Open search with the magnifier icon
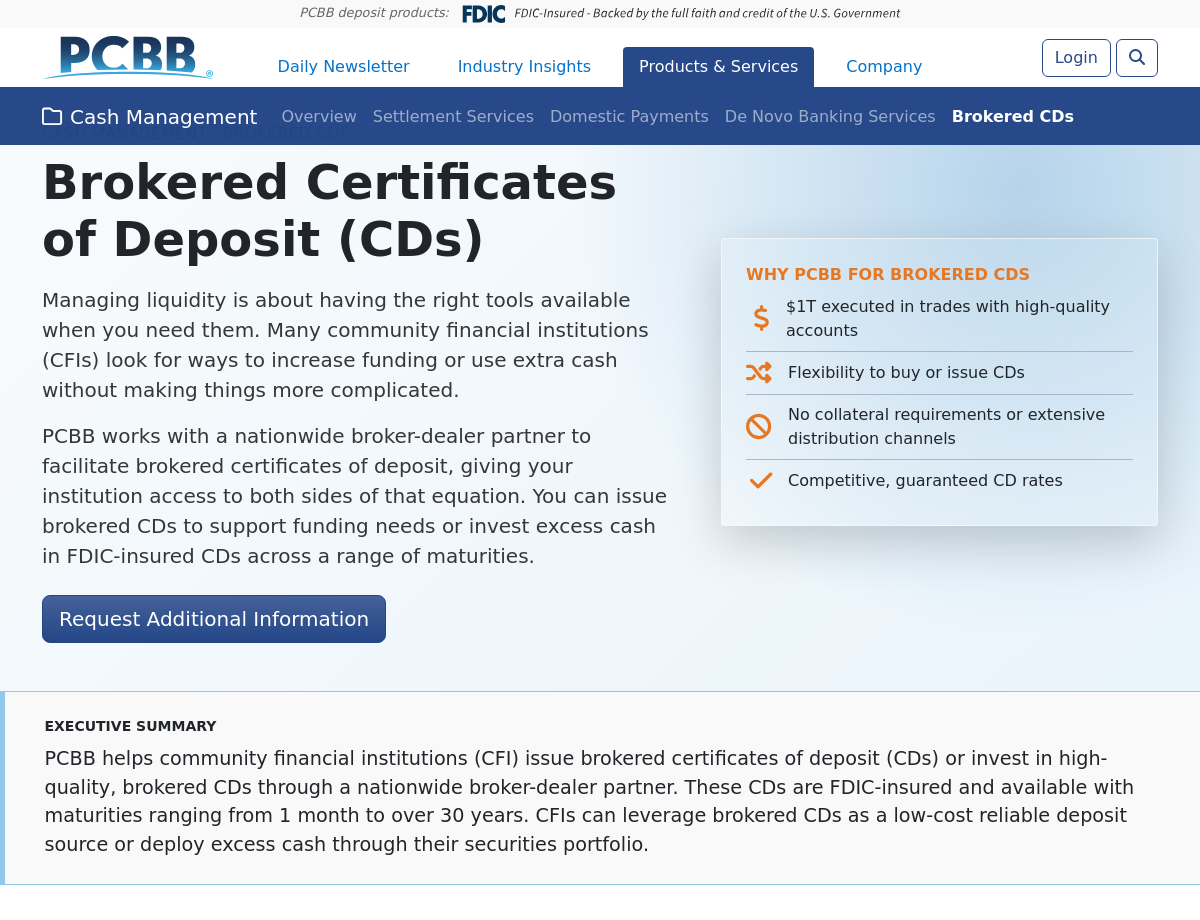1200x920 pixels. [1137, 58]
